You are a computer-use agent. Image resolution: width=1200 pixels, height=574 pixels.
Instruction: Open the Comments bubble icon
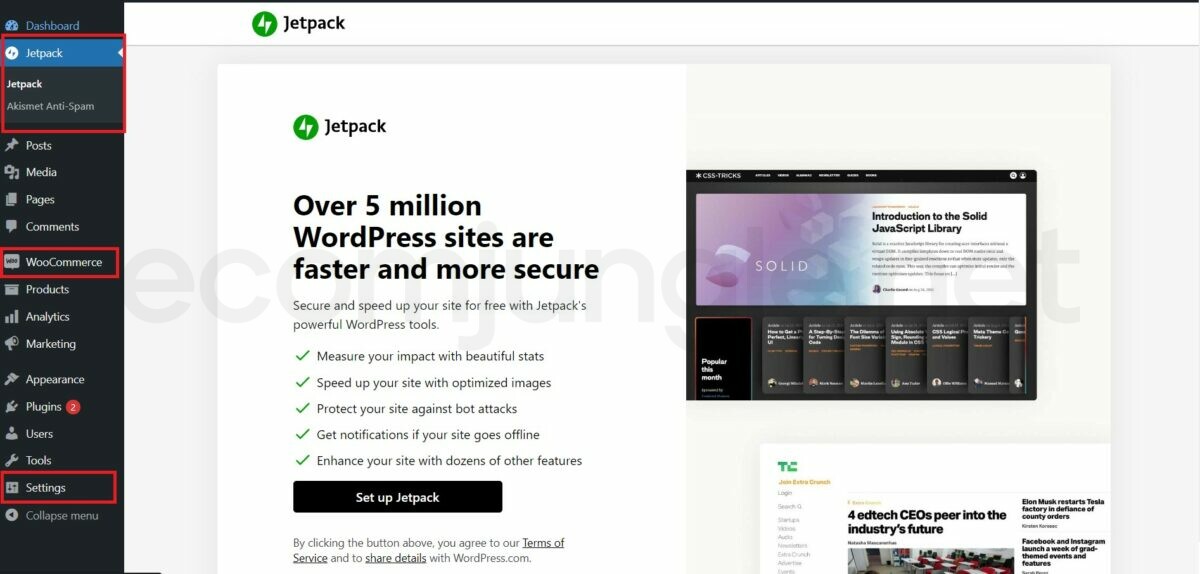(12, 226)
